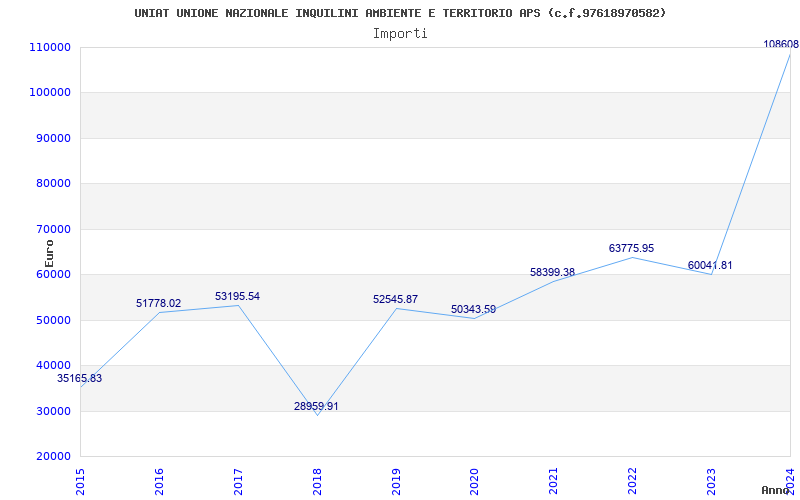Click the 2023 x-axis year label
Viewport: 800px width, 500px height.
click(711, 482)
